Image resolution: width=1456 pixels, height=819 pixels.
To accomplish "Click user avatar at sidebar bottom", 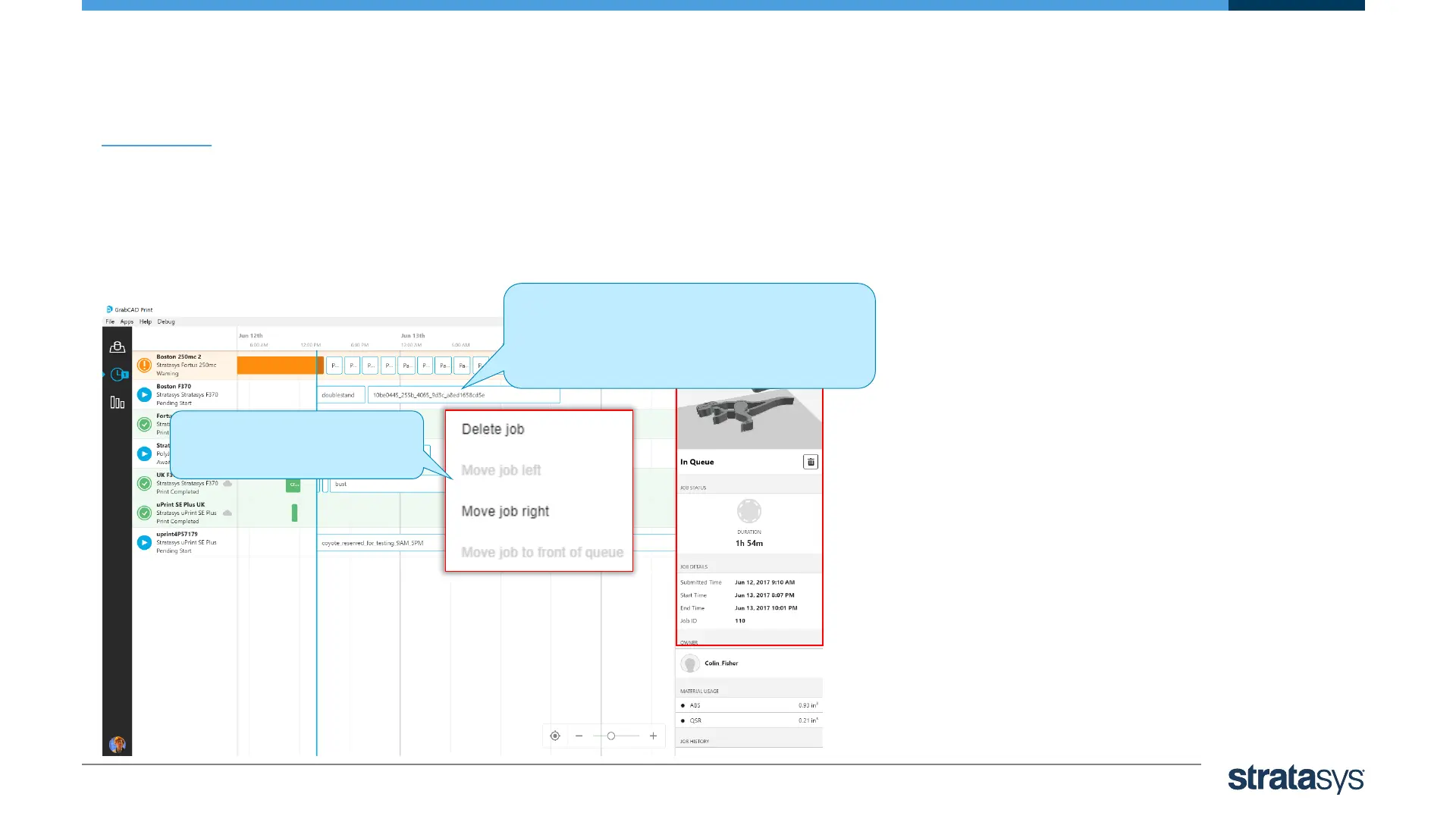I will coord(118,745).
